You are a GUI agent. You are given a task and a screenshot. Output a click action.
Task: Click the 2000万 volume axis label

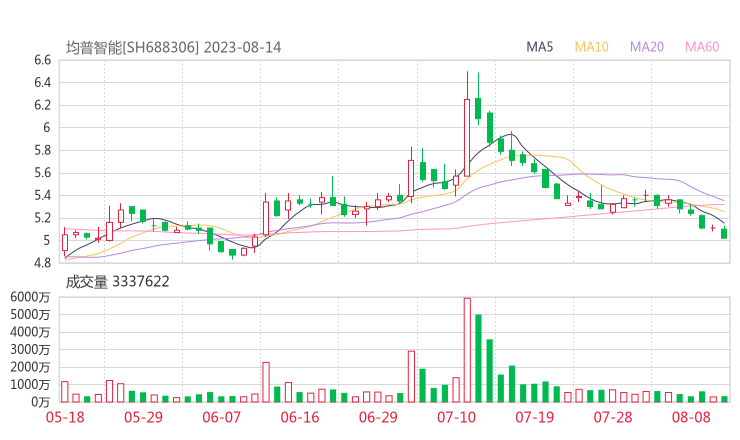[x=30, y=367]
